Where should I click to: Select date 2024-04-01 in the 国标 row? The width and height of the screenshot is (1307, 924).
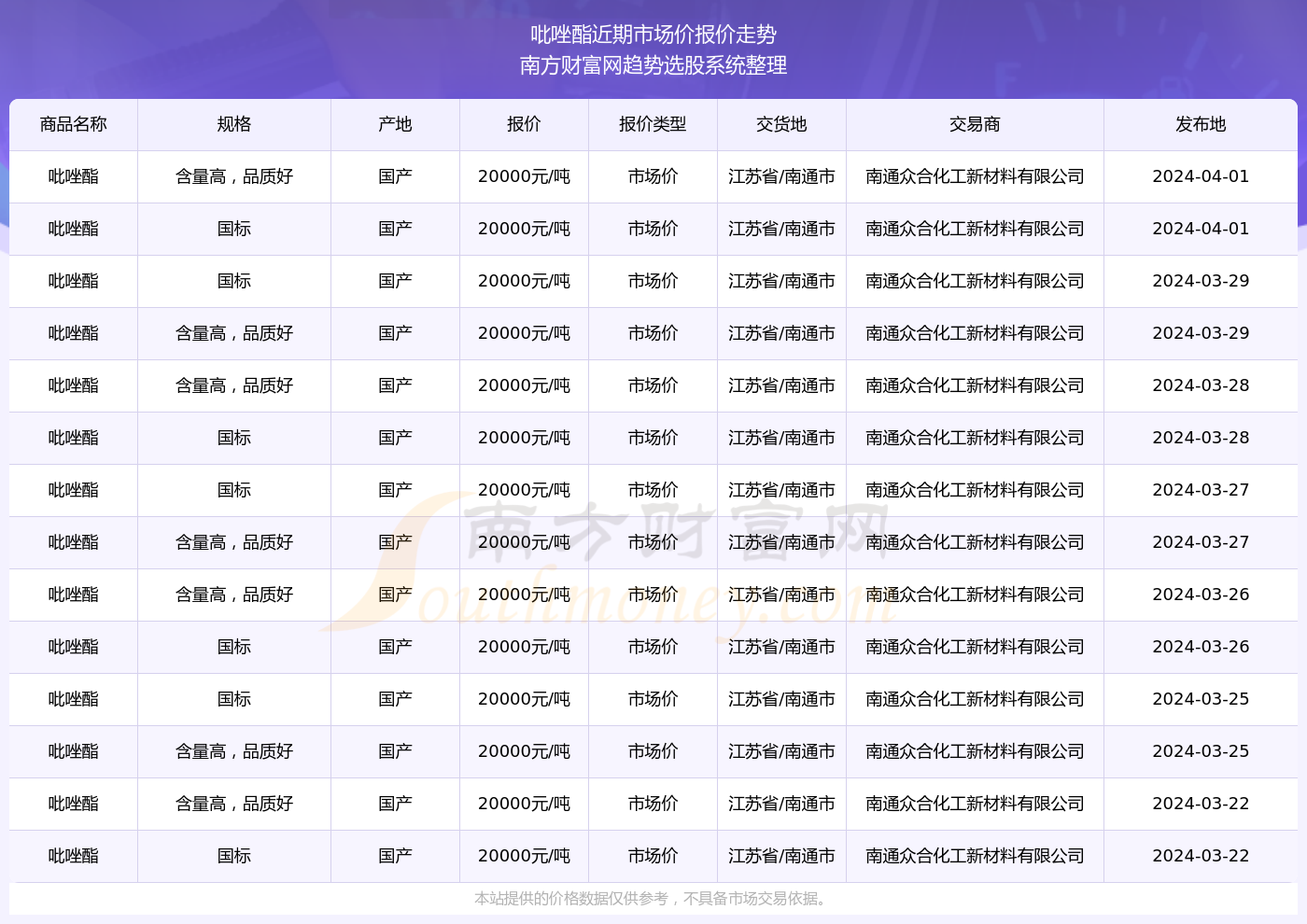pyautogui.click(x=1201, y=229)
